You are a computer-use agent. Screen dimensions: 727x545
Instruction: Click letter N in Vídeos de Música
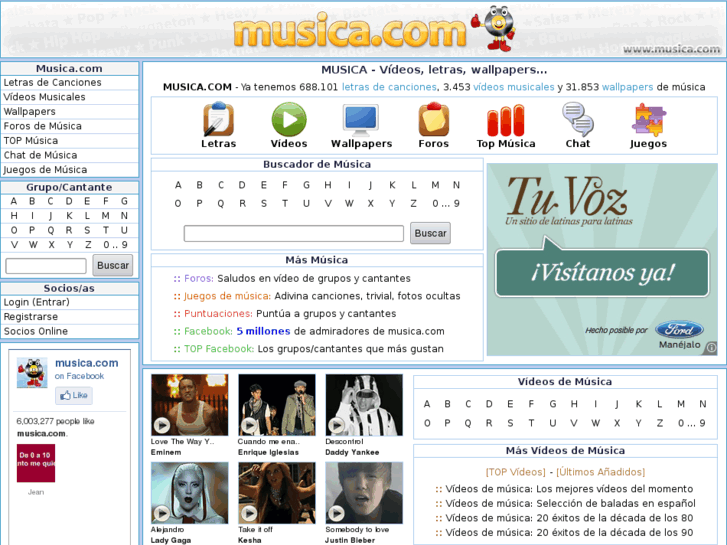tap(702, 404)
